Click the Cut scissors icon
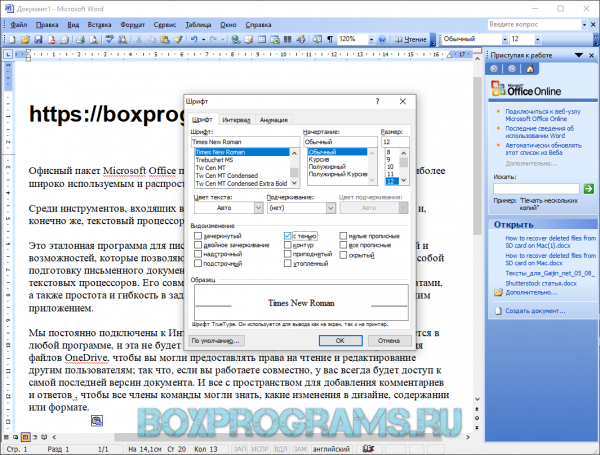Screen dimensions: 600x455 139,39
